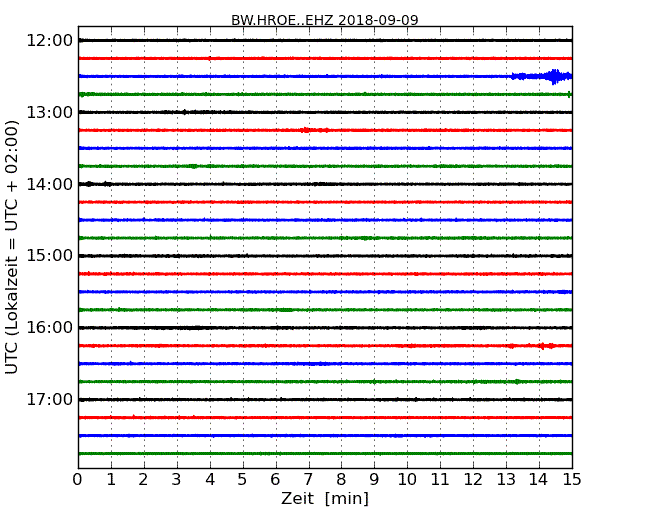Click x-axis tick label 5
This screenshot has height=520, width=650.
242,480
